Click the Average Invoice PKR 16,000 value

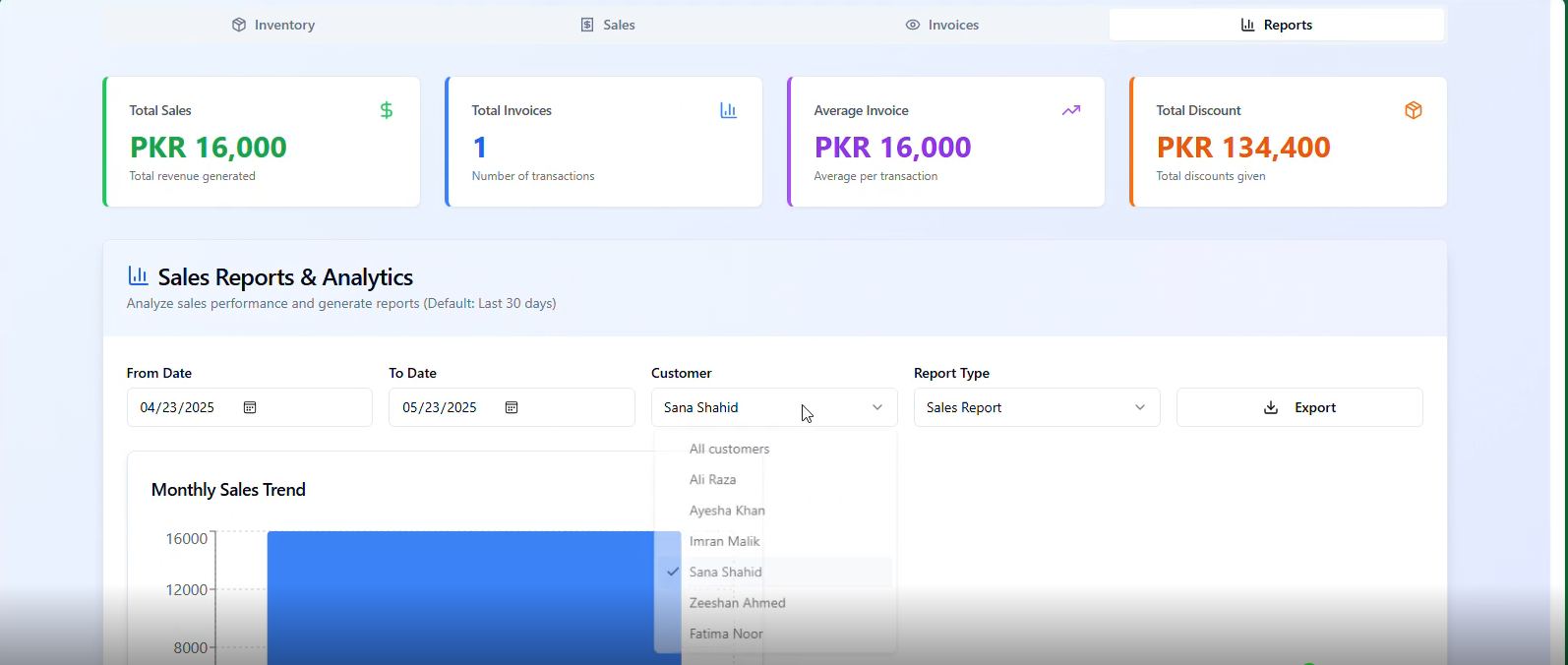point(893,148)
